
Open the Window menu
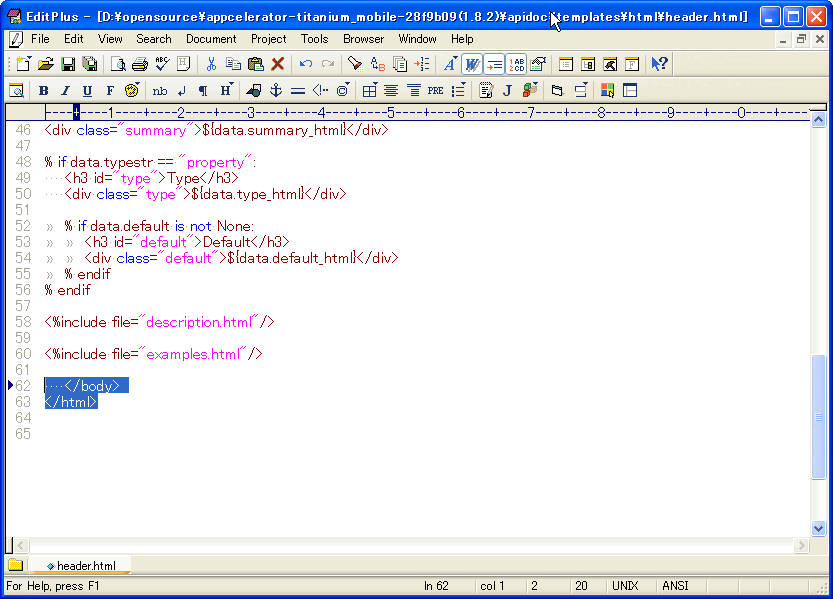tap(417, 39)
